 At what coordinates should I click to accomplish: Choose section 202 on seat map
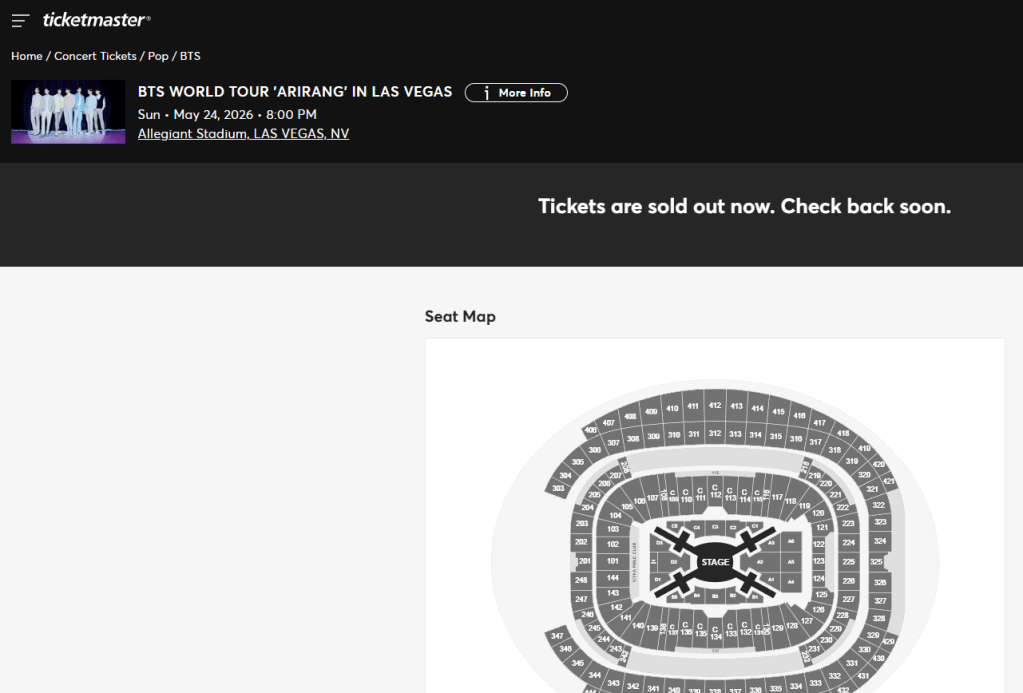pyautogui.click(x=582, y=542)
